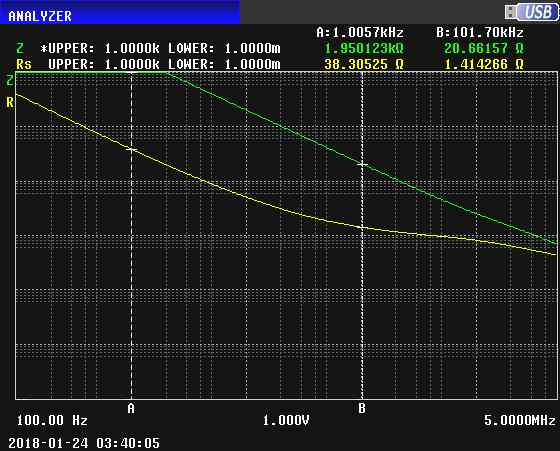560x451 pixels.
Task: Click cursor B crosshair on Z curve
Action: click(362, 164)
